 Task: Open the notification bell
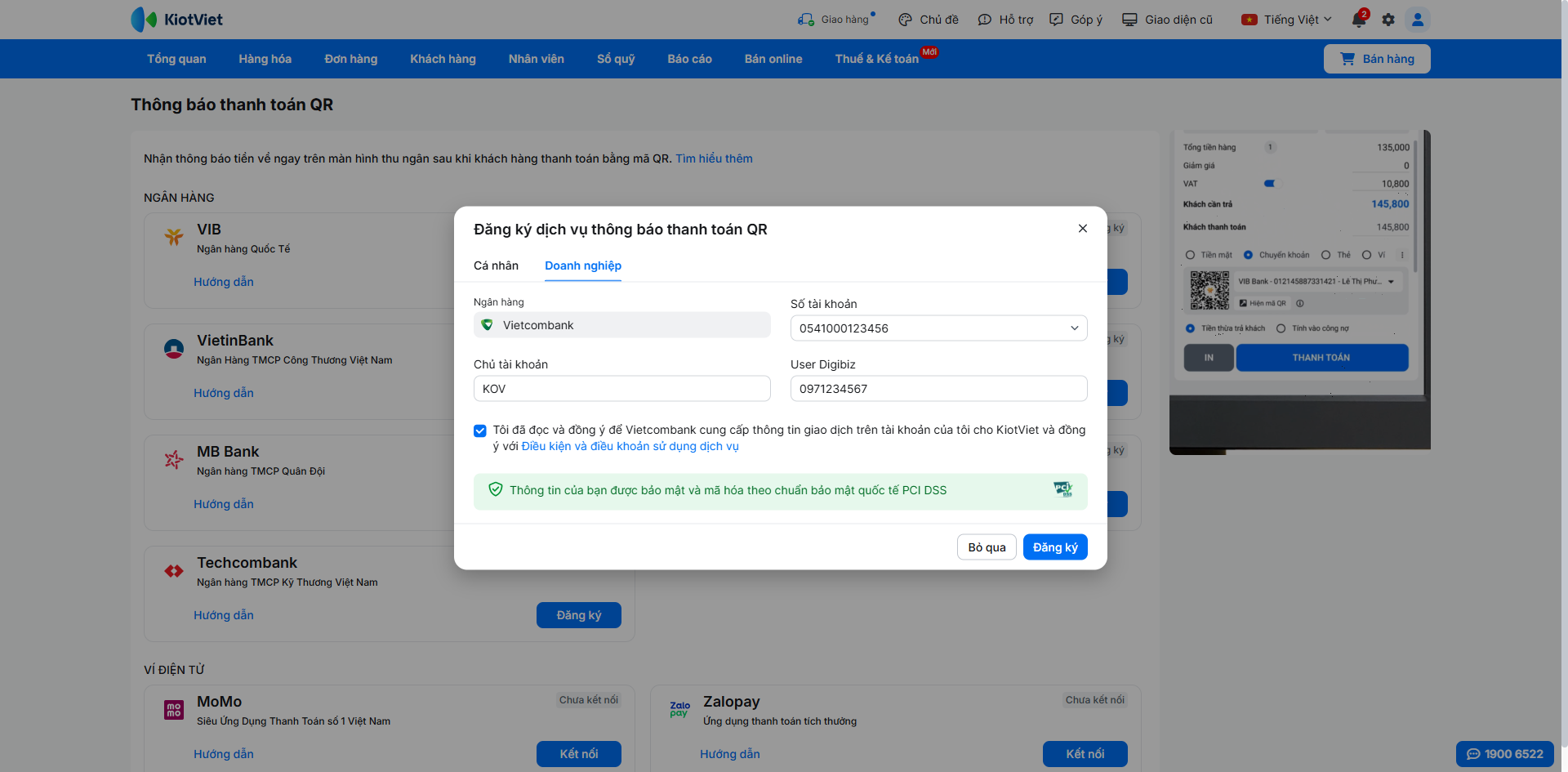(1359, 20)
